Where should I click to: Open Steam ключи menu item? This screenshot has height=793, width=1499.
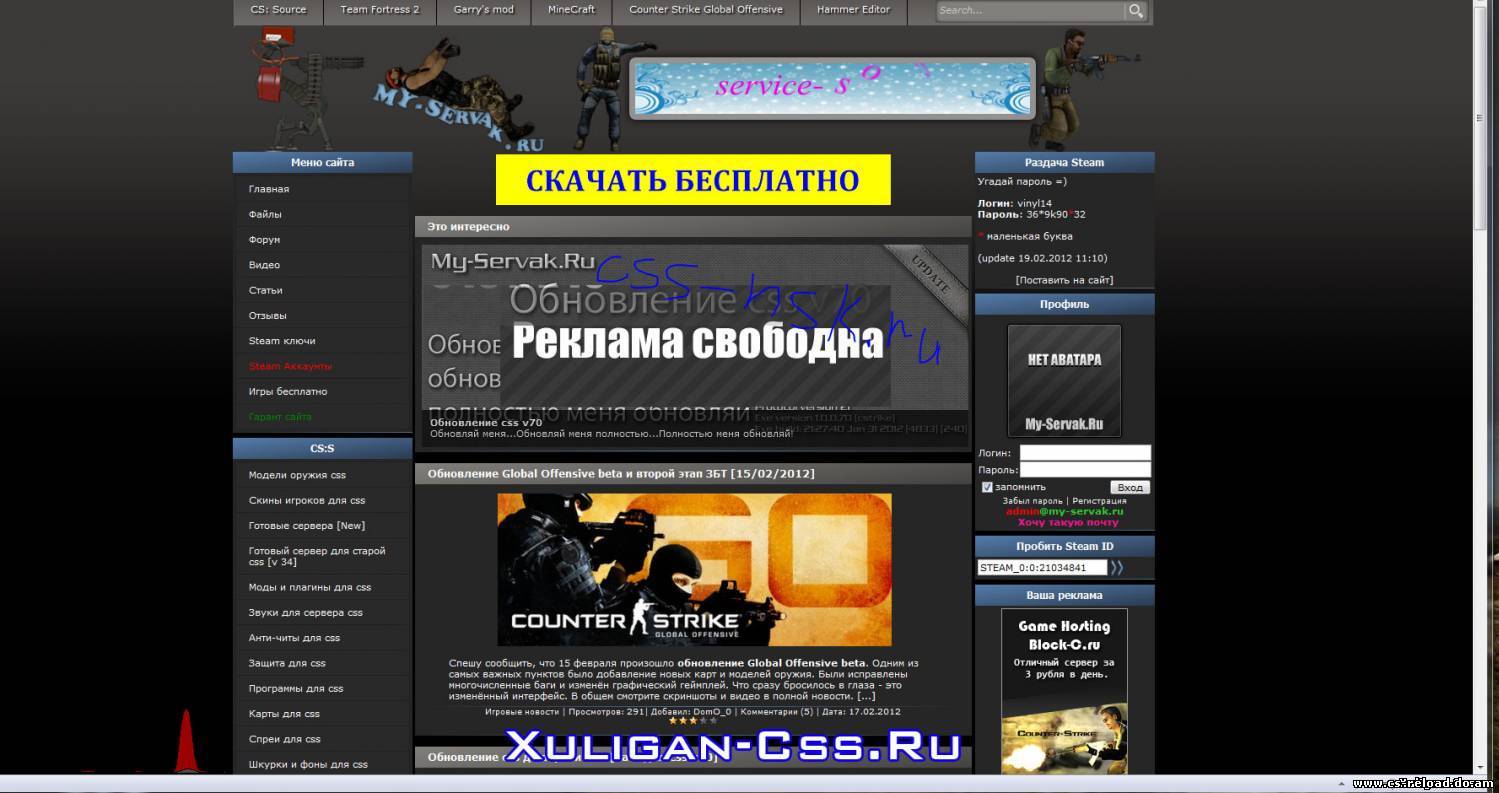tap(282, 341)
